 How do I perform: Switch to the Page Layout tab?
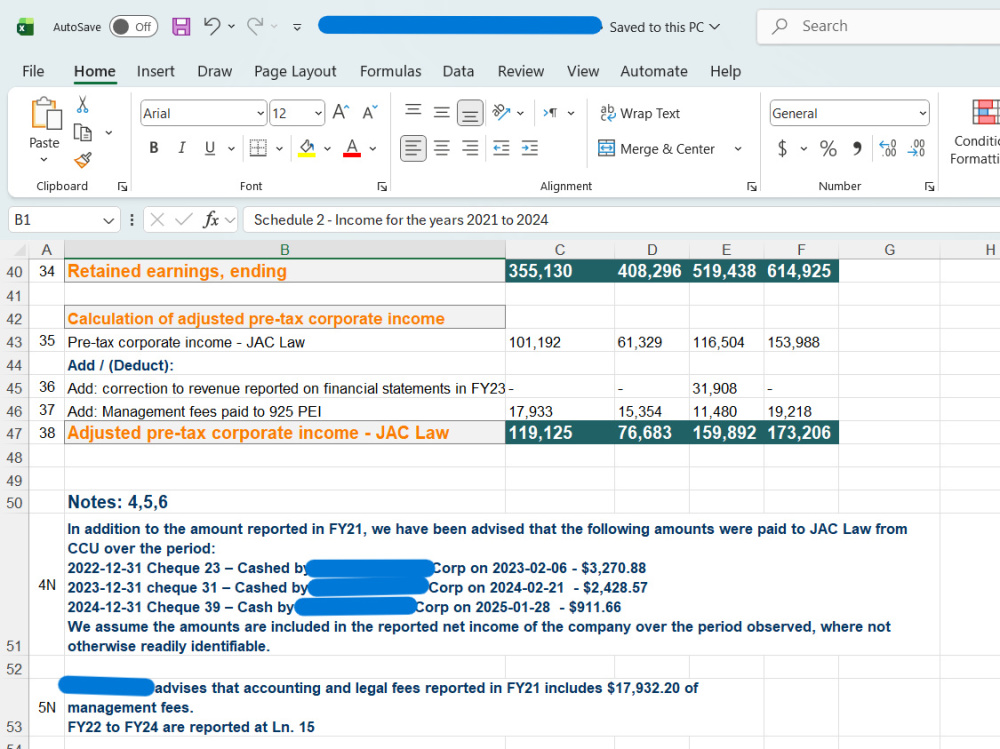(x=295, y=71)
